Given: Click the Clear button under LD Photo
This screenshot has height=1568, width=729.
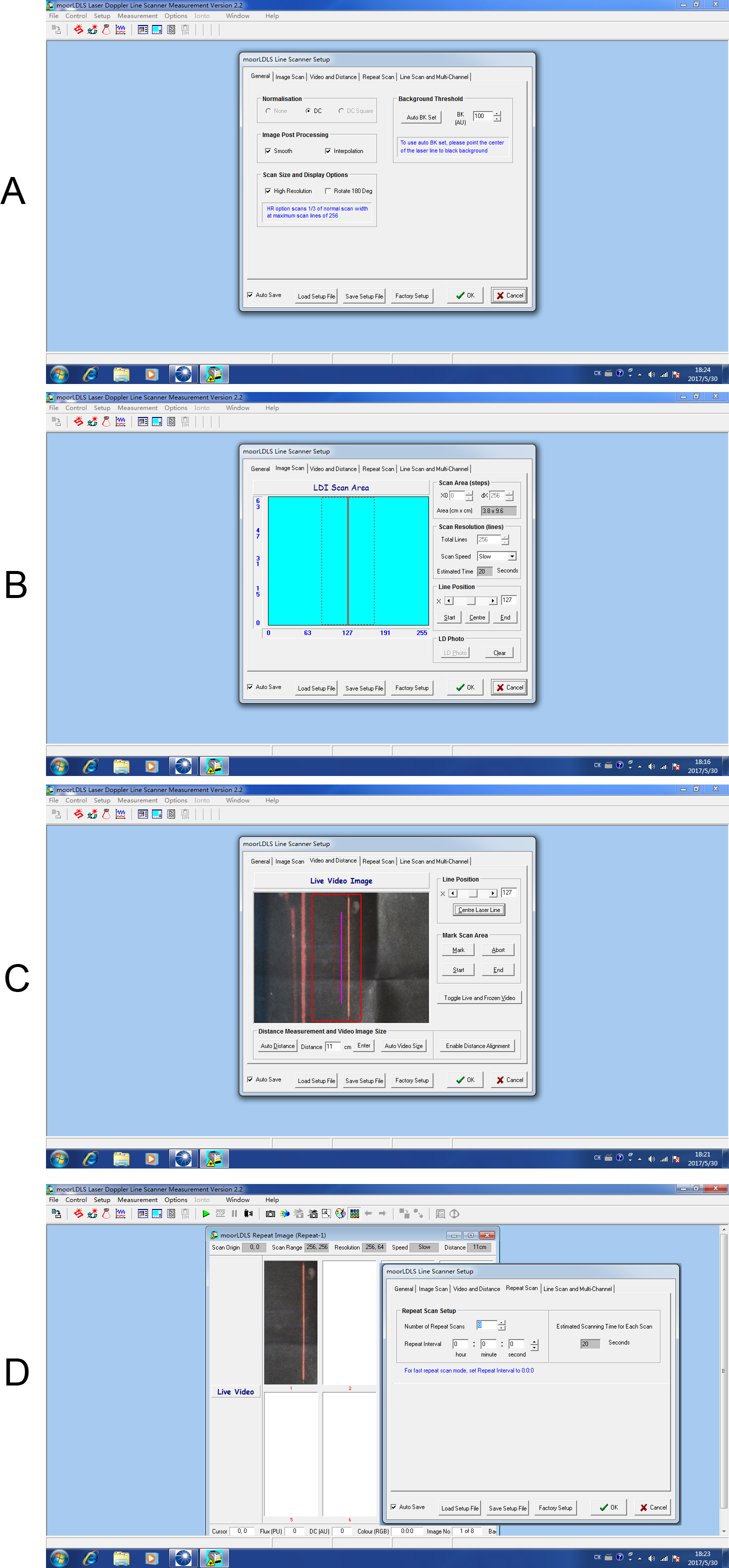Looking at the screenshot, I should pos(499,652).
